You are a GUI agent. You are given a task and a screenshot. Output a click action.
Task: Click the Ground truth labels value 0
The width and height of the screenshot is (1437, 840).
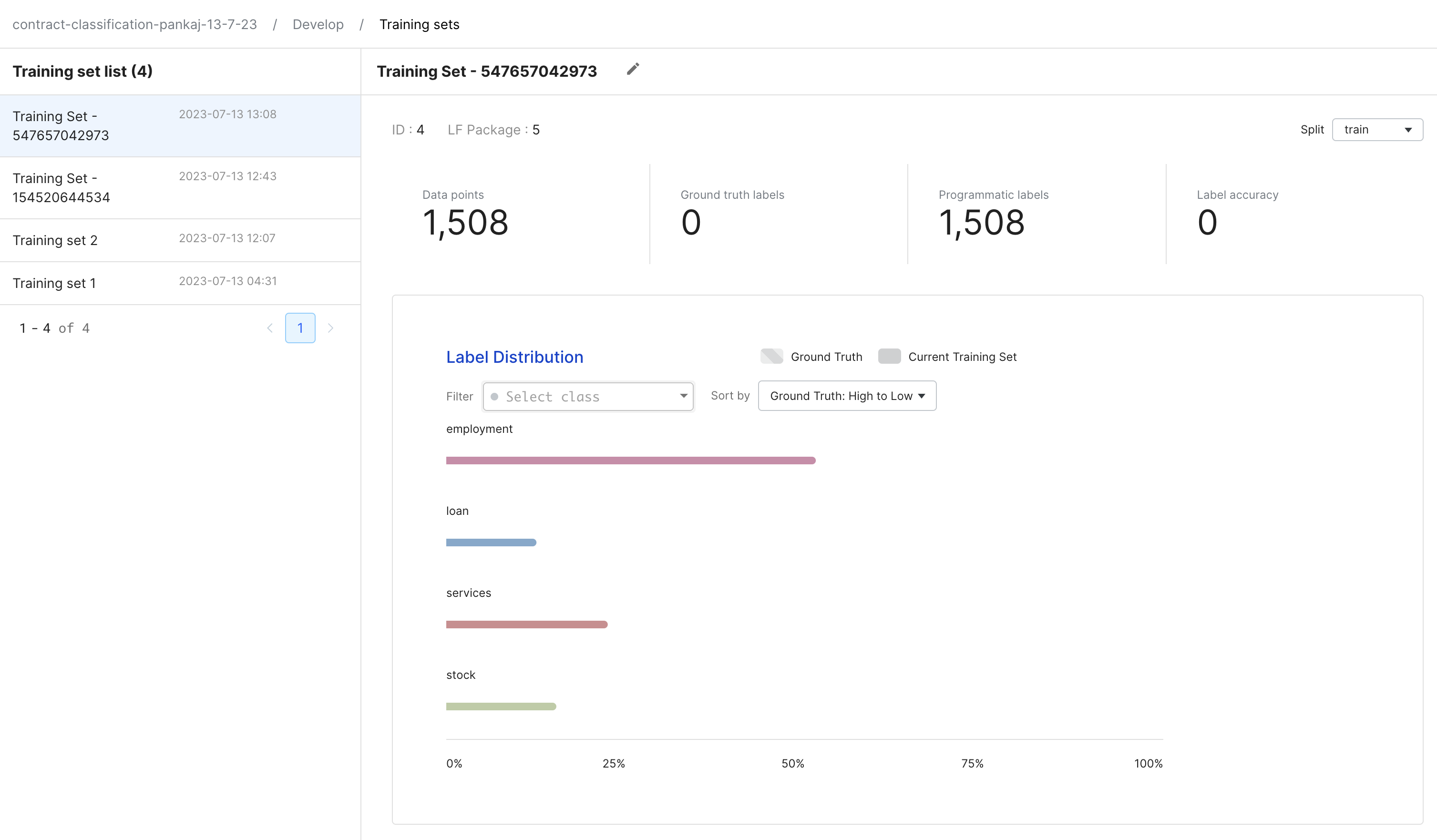click(x=690, y=223)
